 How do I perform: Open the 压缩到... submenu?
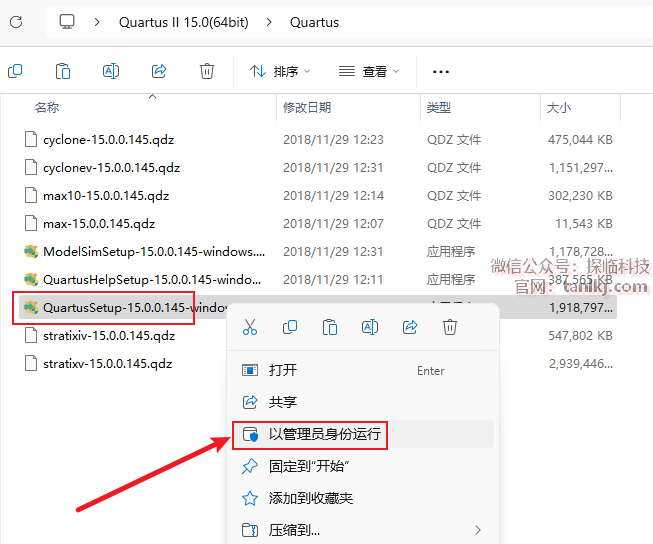click(x=362, y=530)
